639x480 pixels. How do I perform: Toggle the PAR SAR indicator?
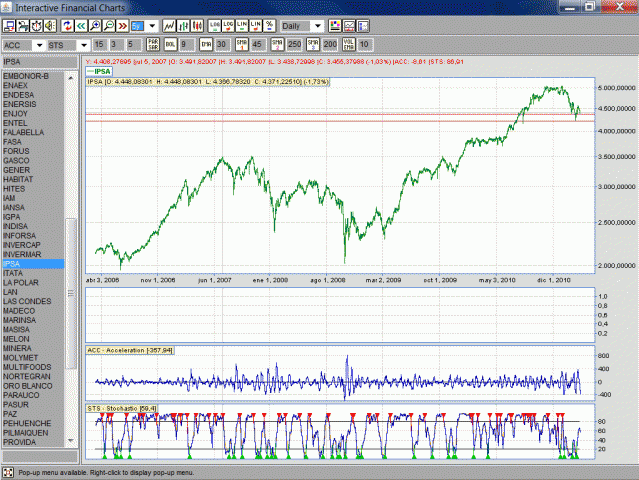pos(153,45)
